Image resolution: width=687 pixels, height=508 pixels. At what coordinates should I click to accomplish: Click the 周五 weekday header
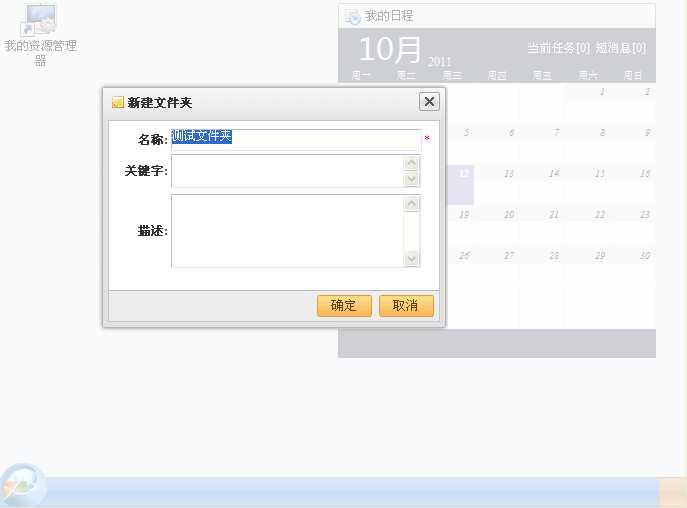pyautogui.click(x=542, y=76)
